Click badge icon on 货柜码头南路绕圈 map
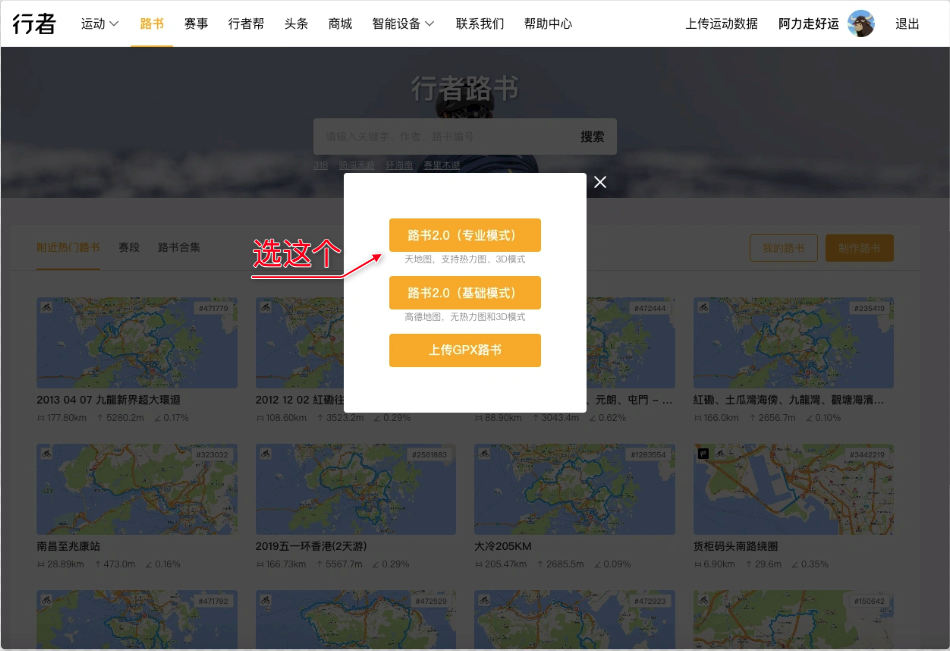 (703, 454)
